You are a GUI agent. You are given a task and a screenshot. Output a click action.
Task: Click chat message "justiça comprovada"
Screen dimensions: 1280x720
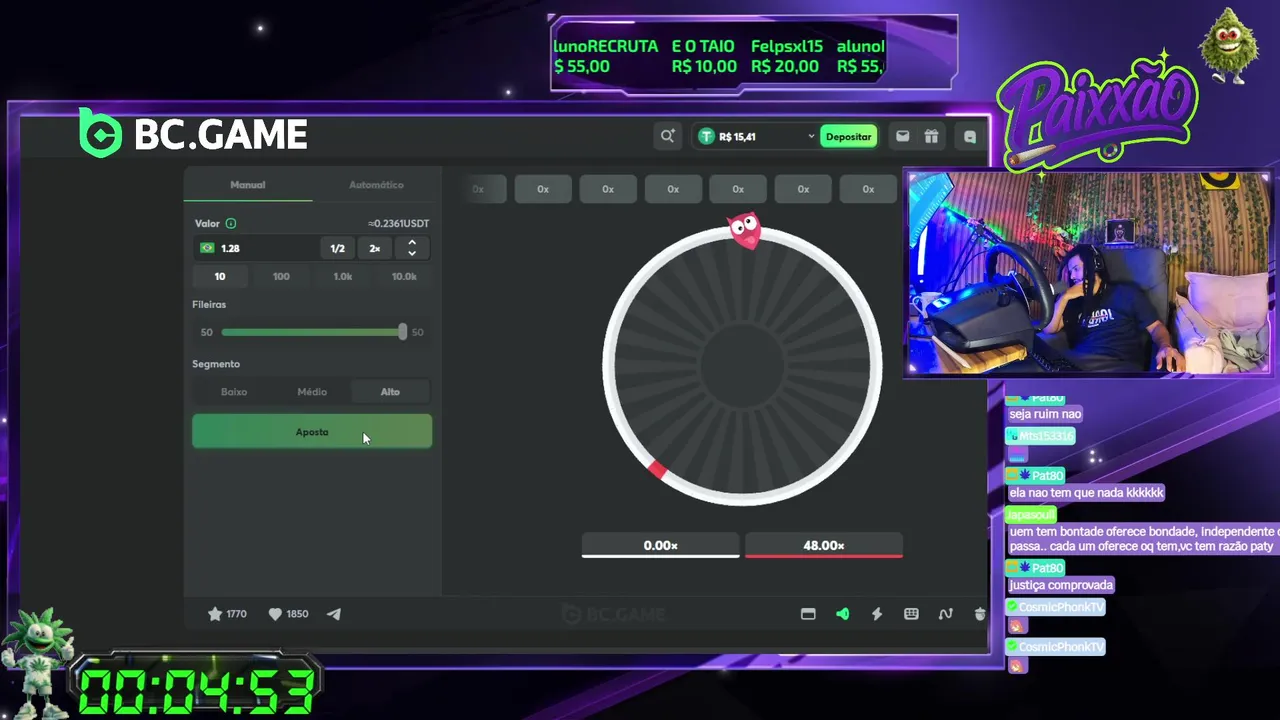[x=1060, y=585]
